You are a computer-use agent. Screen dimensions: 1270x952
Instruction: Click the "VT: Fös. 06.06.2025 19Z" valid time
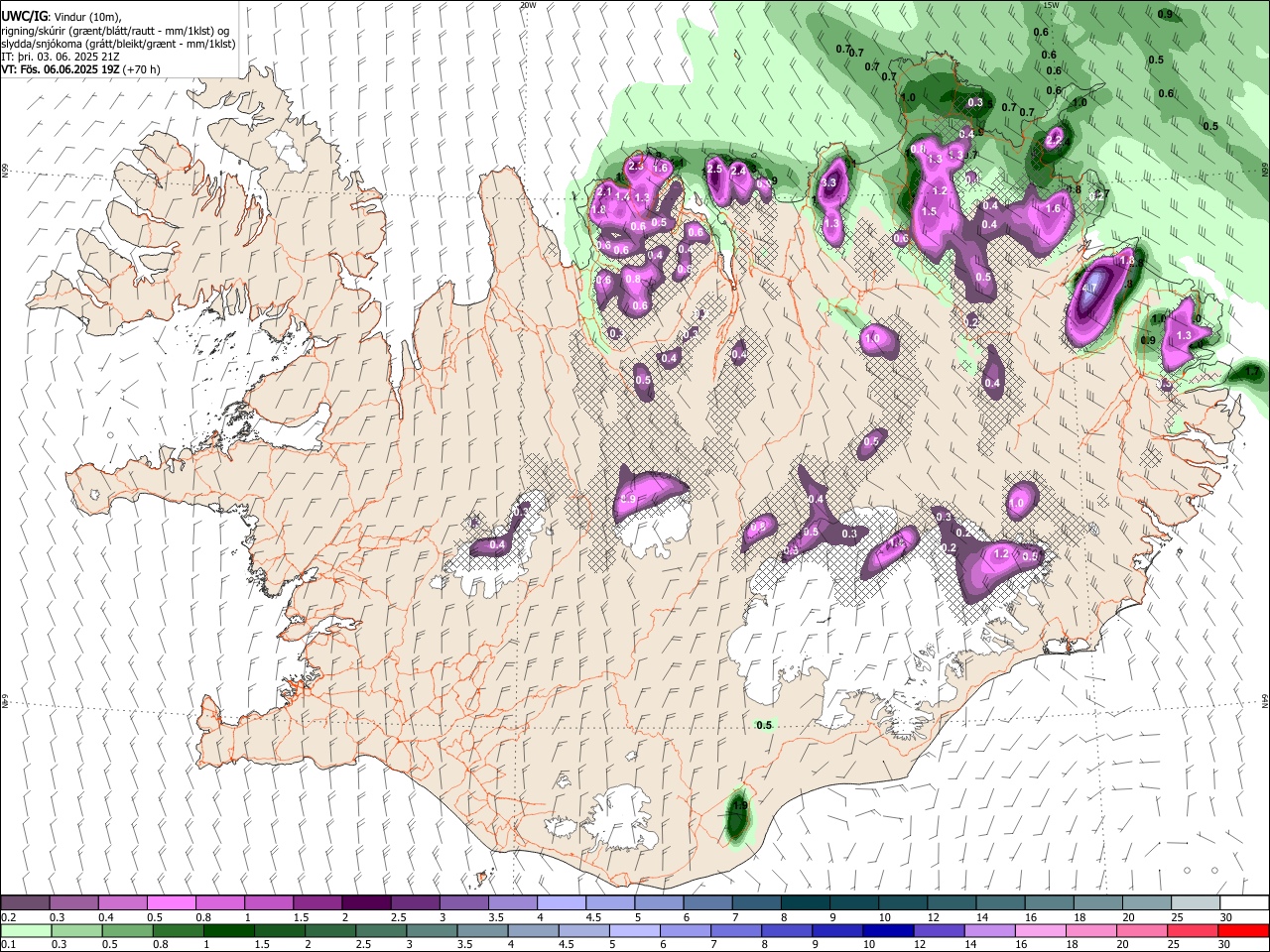point(61,69)
